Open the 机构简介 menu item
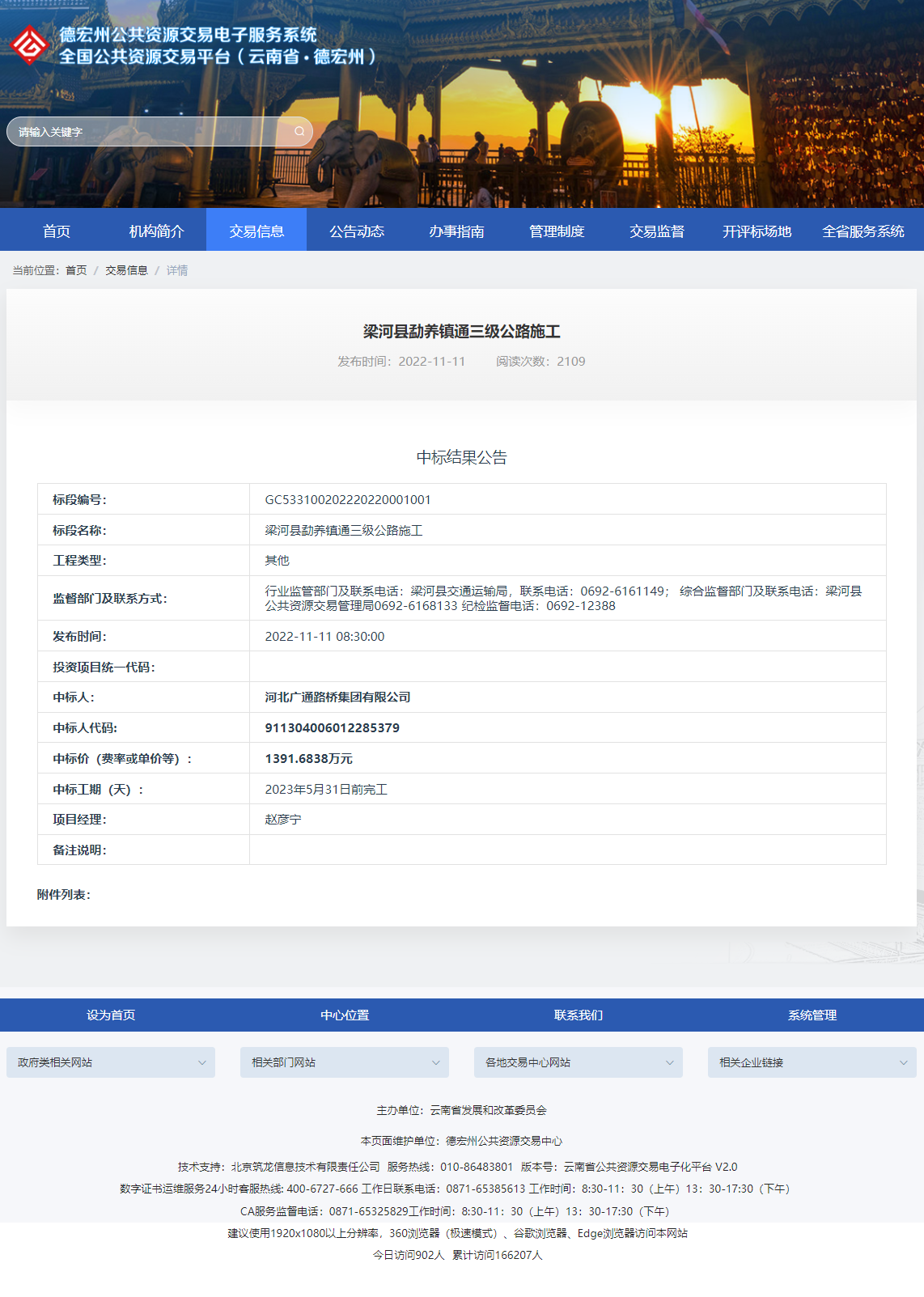 [156, 231]
